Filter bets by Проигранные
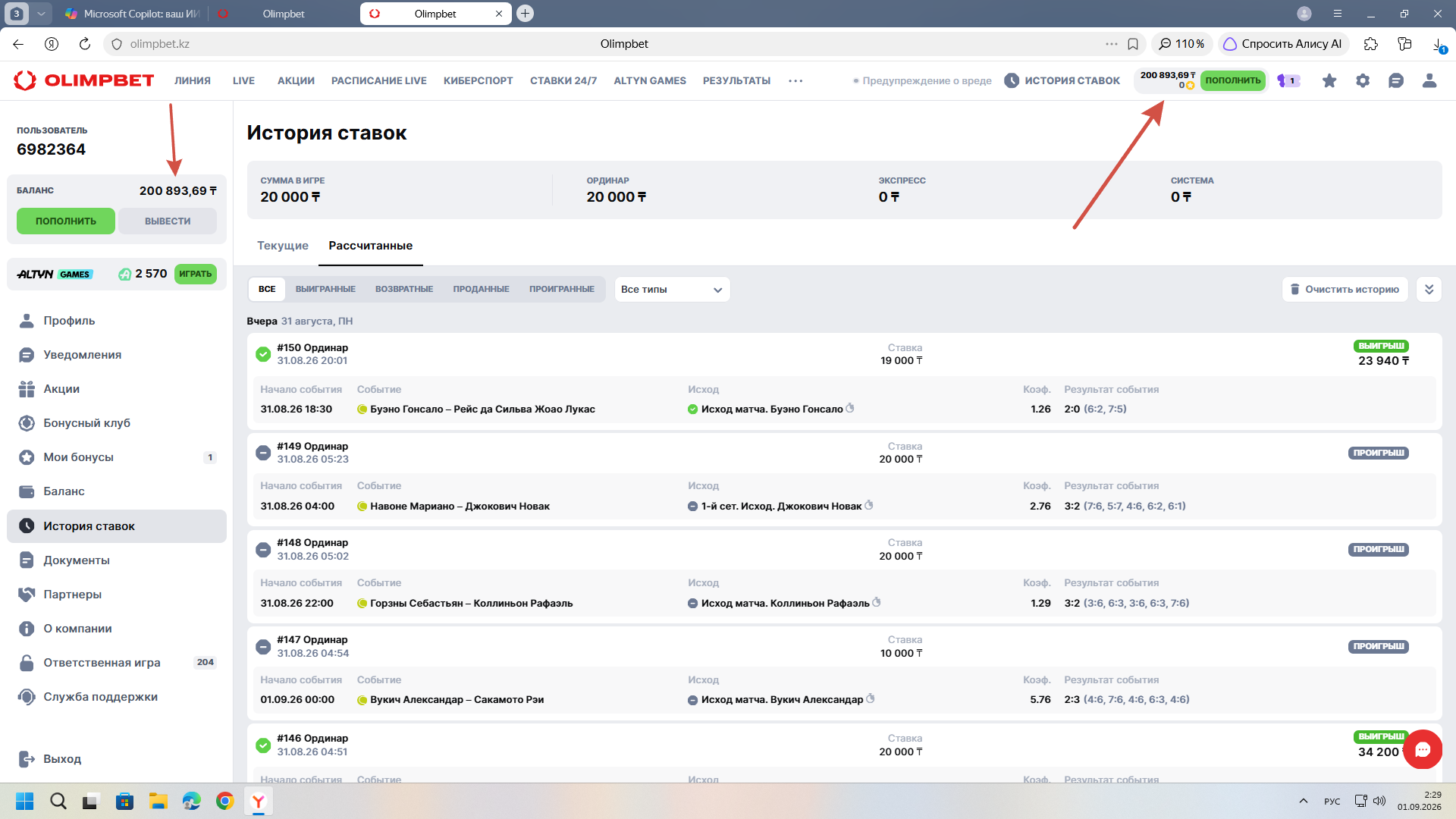Image resolution: width=1456 pixels, height=819 pixels. pyautogui.click(x=562, y=290)
